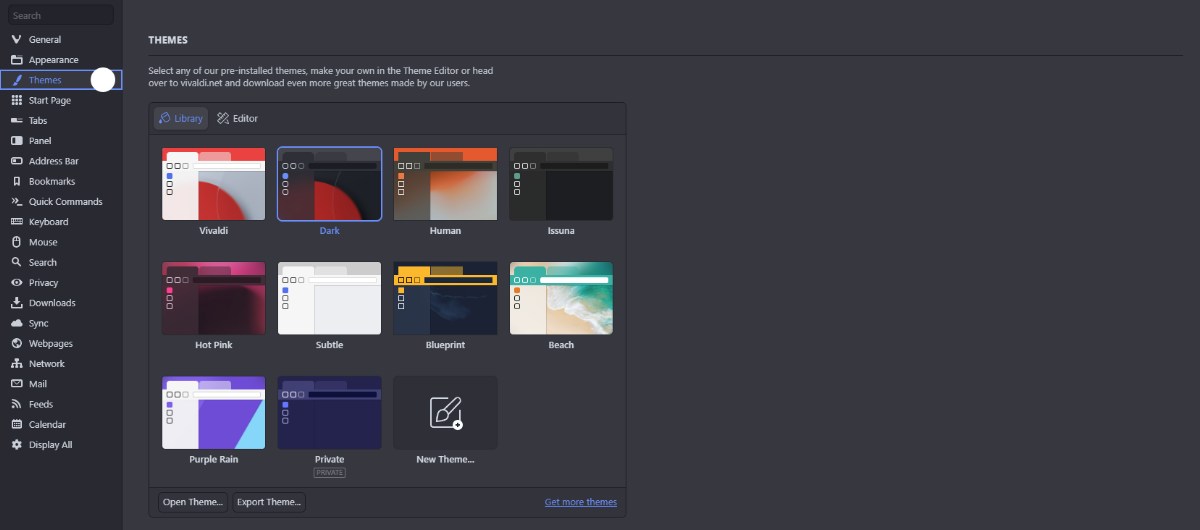
Task: Open Privacy settings section
Action: [61, 282]
